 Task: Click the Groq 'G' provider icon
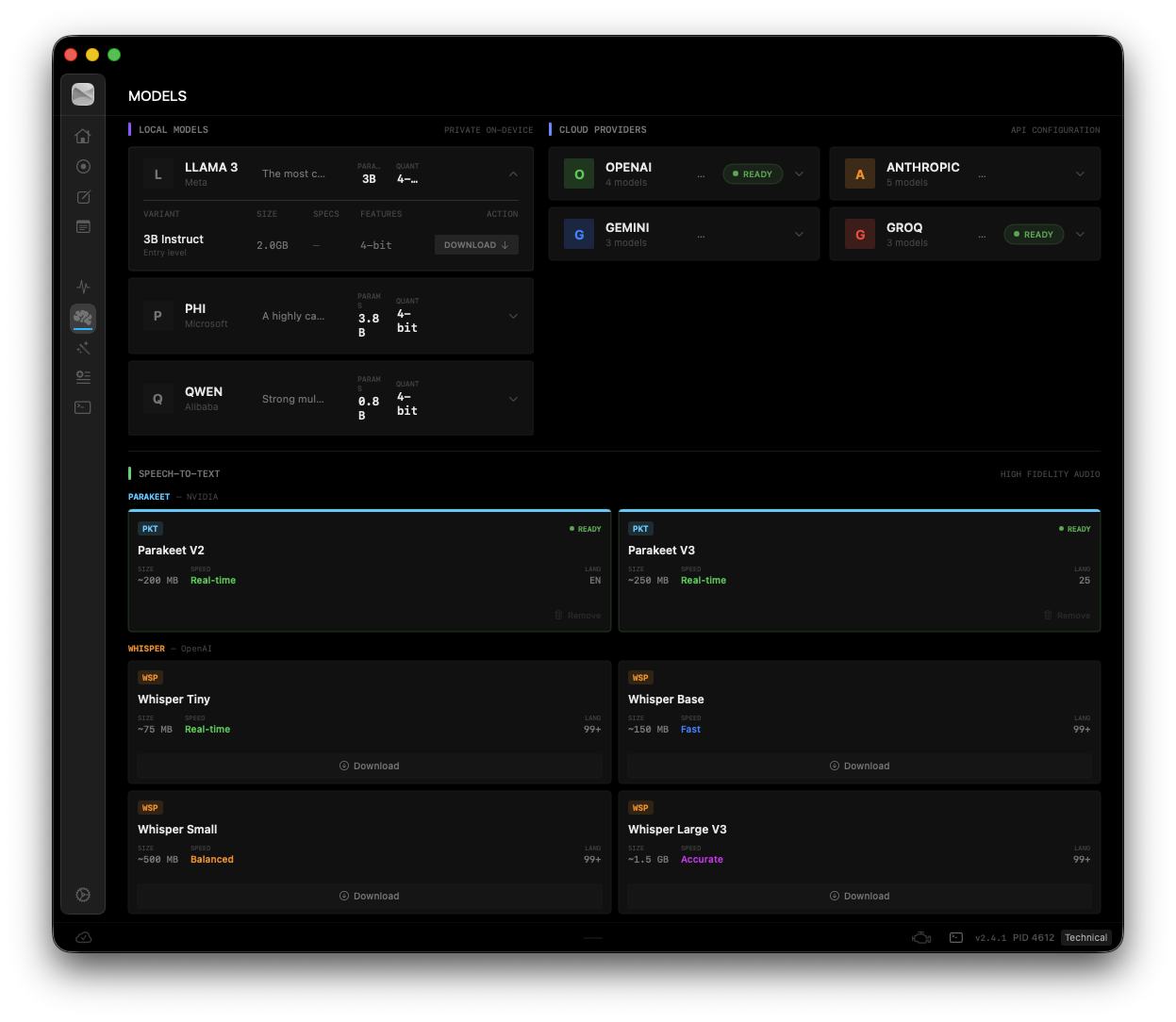pos(860,234)
